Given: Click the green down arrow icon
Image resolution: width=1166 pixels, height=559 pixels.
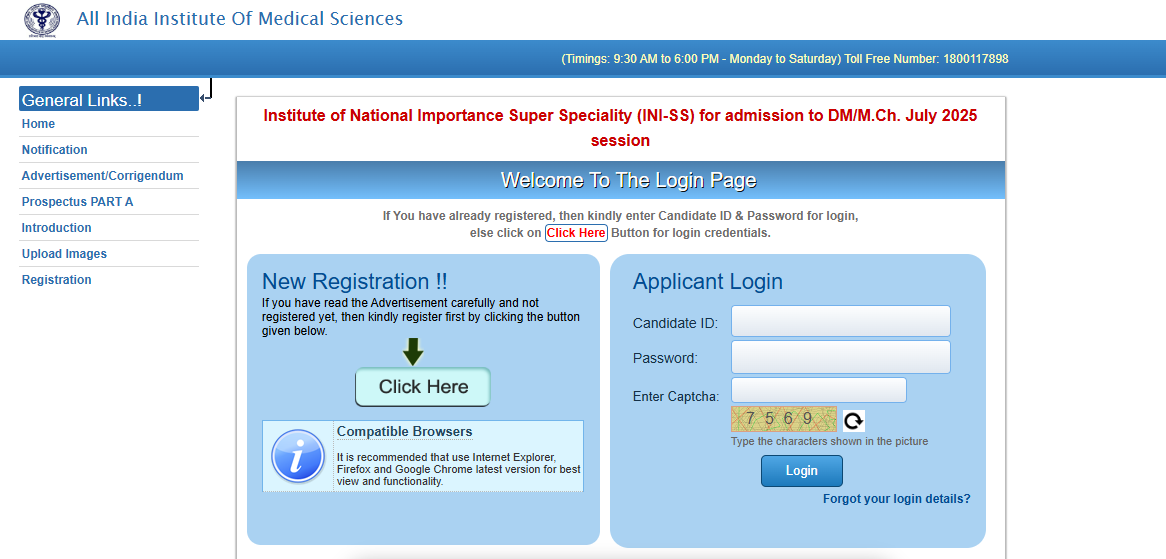Looking at the screenshot, I should 413,352.
